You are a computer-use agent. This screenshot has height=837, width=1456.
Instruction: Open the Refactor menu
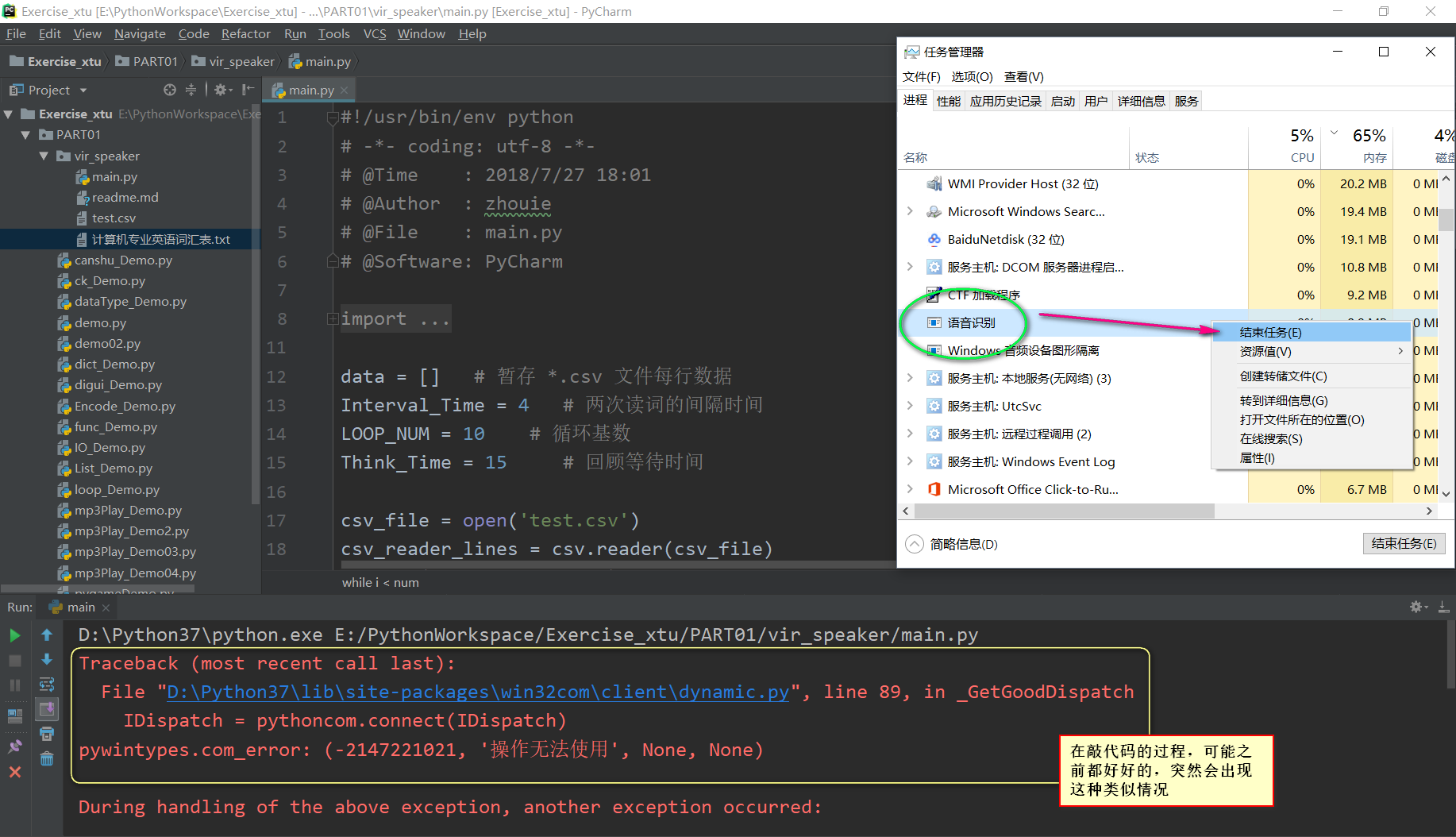coord(246,33)
